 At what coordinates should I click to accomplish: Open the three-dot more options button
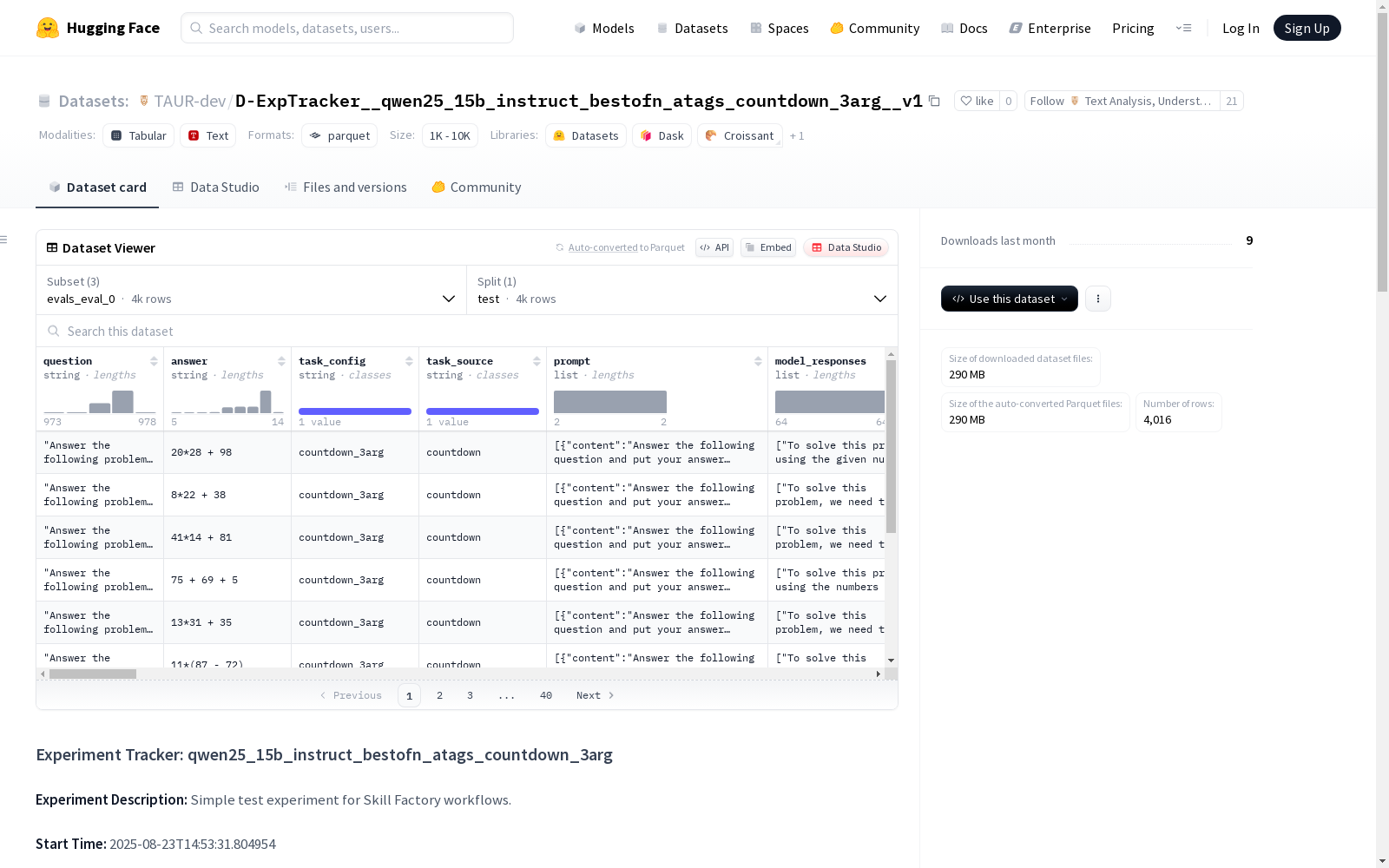pyautogui.click(x=1098, y=299)
